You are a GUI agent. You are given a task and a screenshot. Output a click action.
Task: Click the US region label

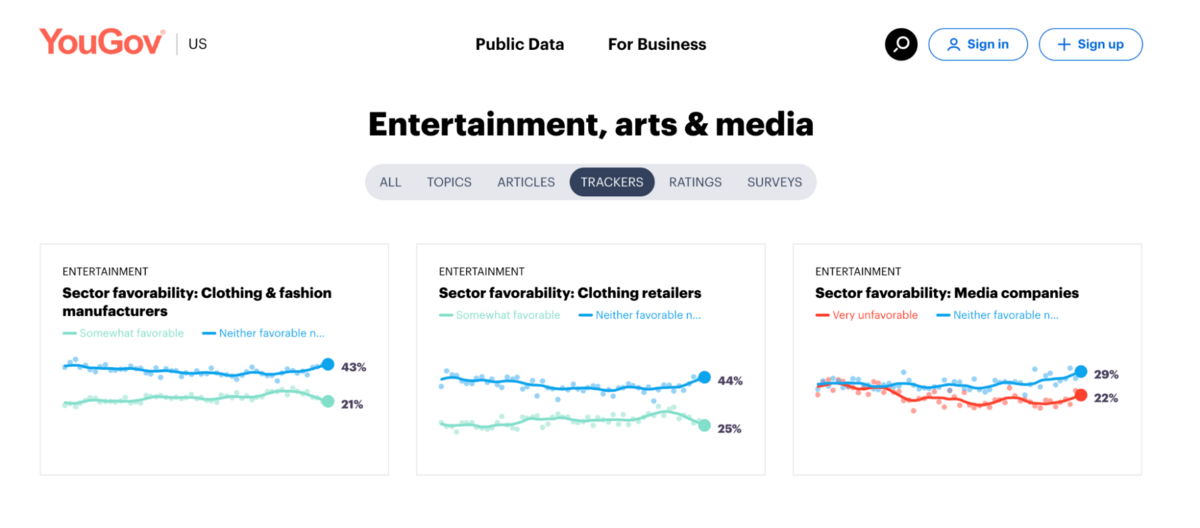pyautogui.click(x=197, y=44)
